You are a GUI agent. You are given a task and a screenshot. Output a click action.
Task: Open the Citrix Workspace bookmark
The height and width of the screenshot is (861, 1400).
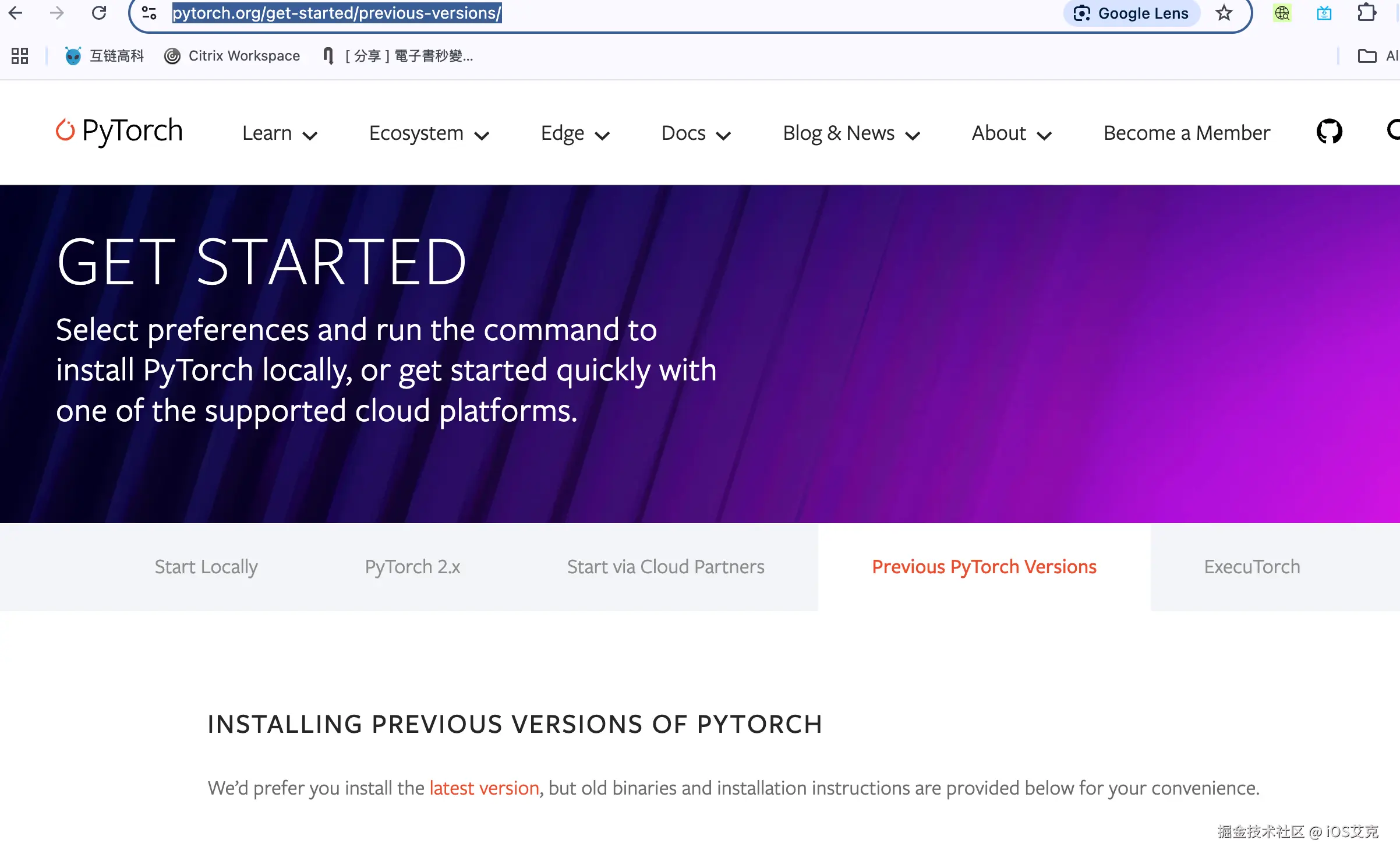(232, 56)
